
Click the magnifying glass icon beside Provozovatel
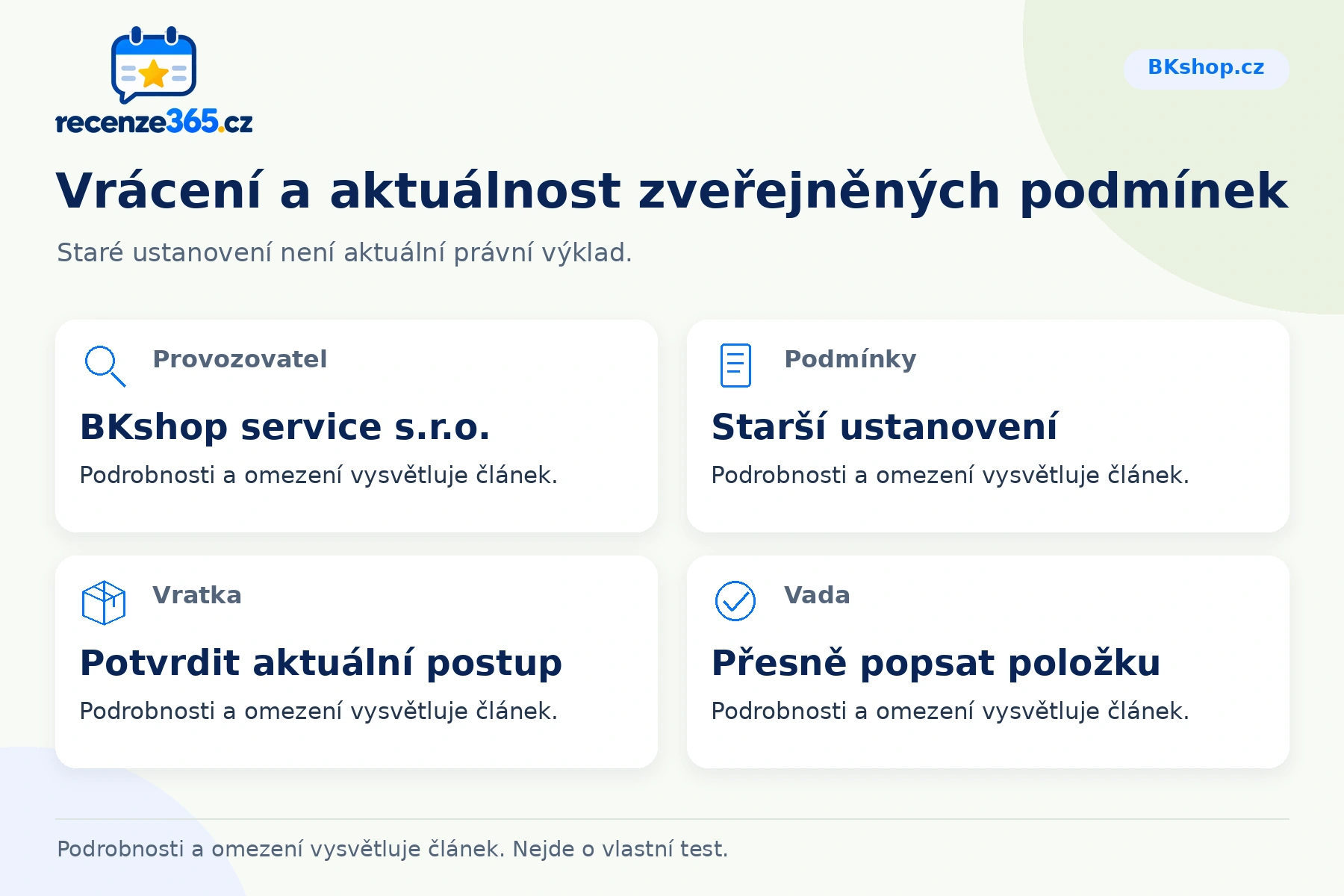[105, 366]
